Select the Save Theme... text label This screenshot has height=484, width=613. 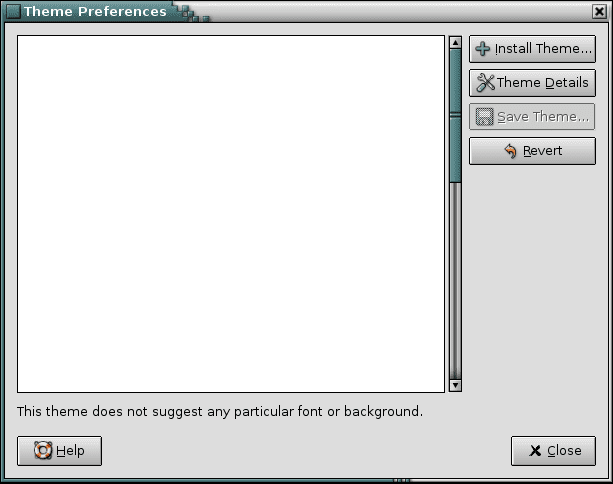(543, 117)
